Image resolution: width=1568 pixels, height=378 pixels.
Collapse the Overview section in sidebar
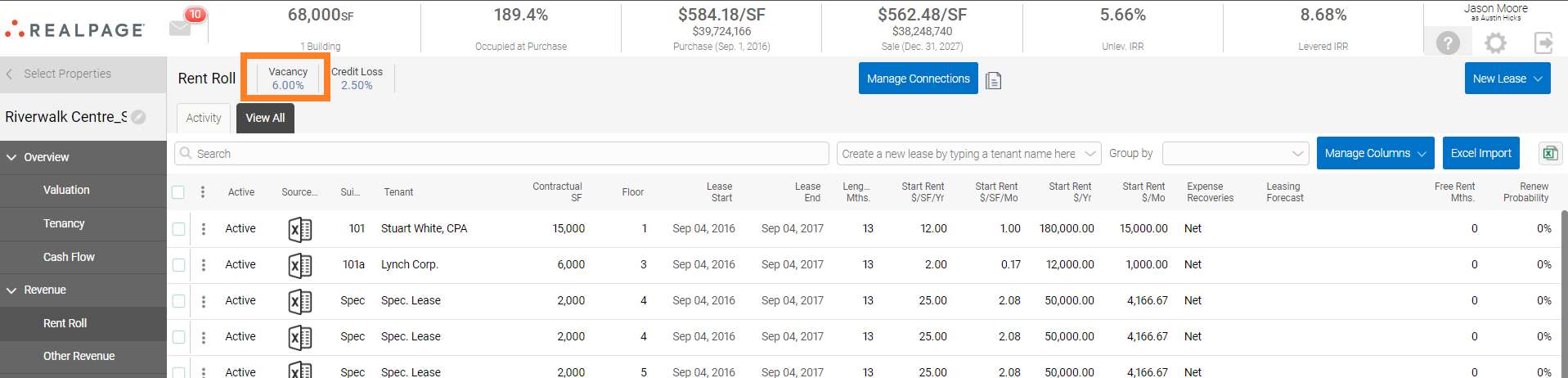coord(12,157)
